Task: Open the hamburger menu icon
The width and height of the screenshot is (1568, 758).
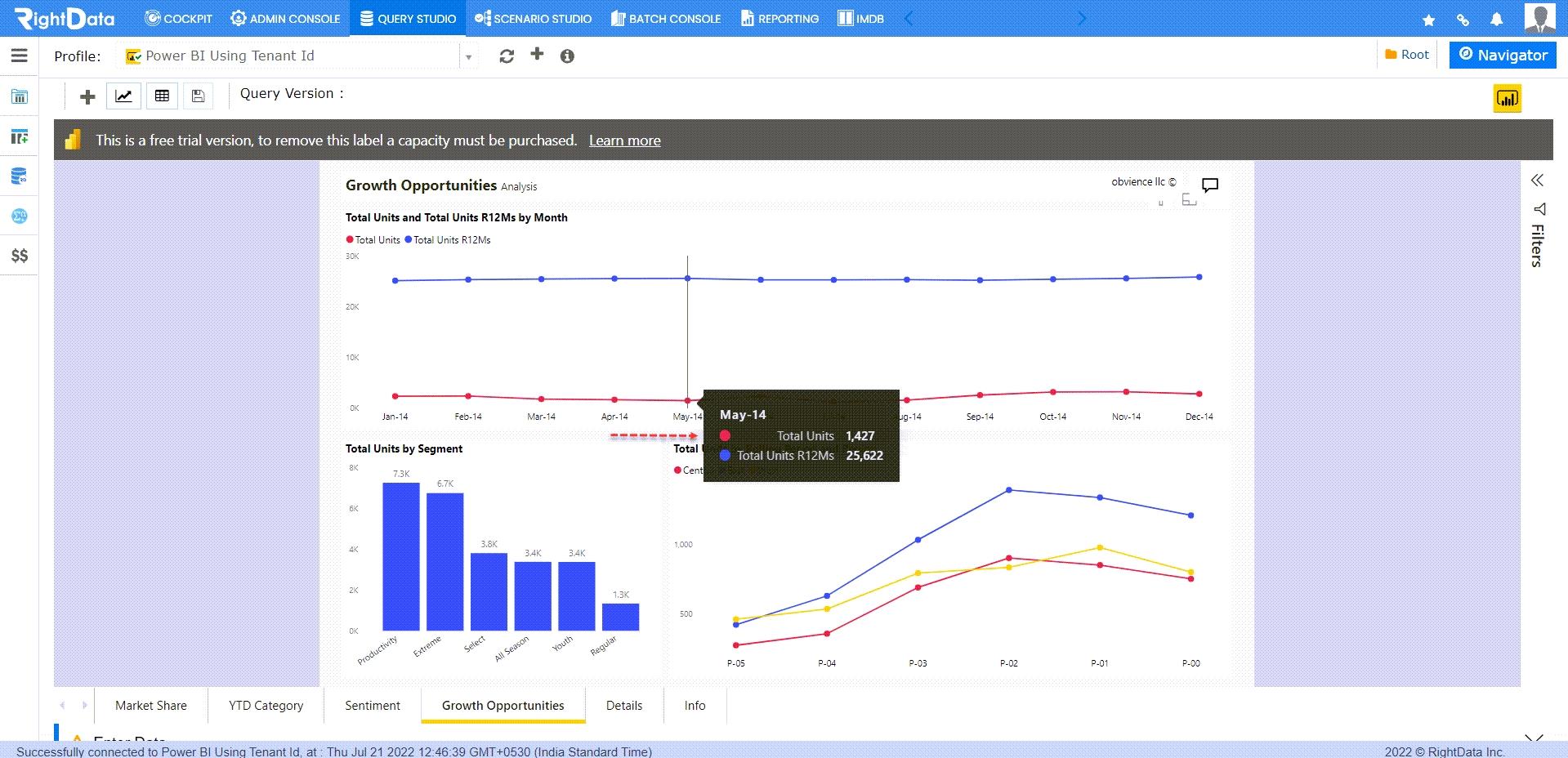Action: 20,56
